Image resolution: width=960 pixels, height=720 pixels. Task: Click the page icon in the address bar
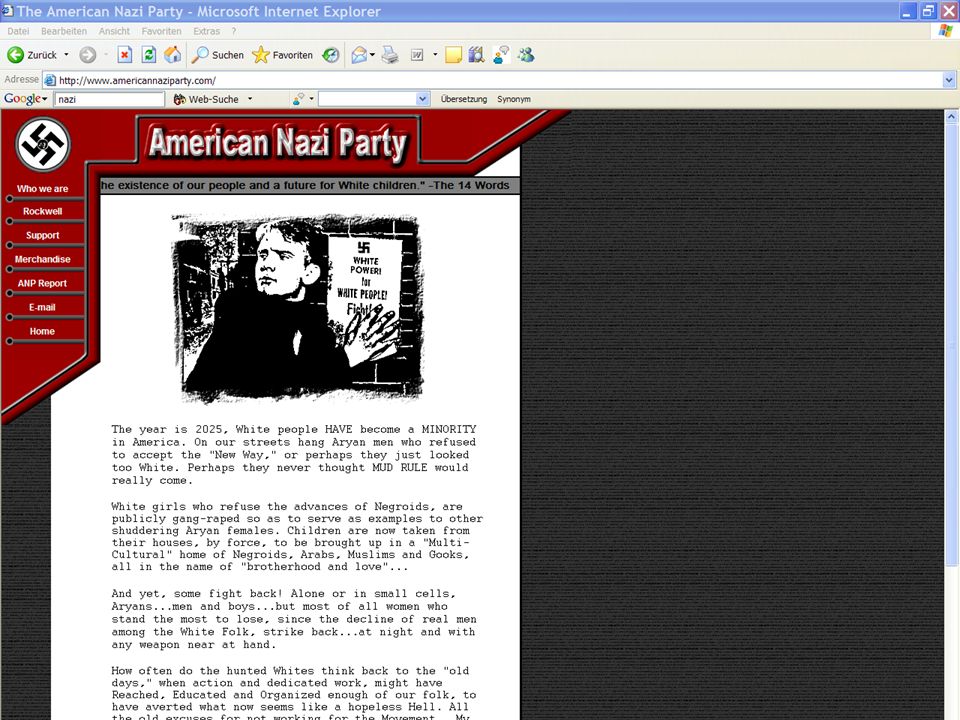50,80
